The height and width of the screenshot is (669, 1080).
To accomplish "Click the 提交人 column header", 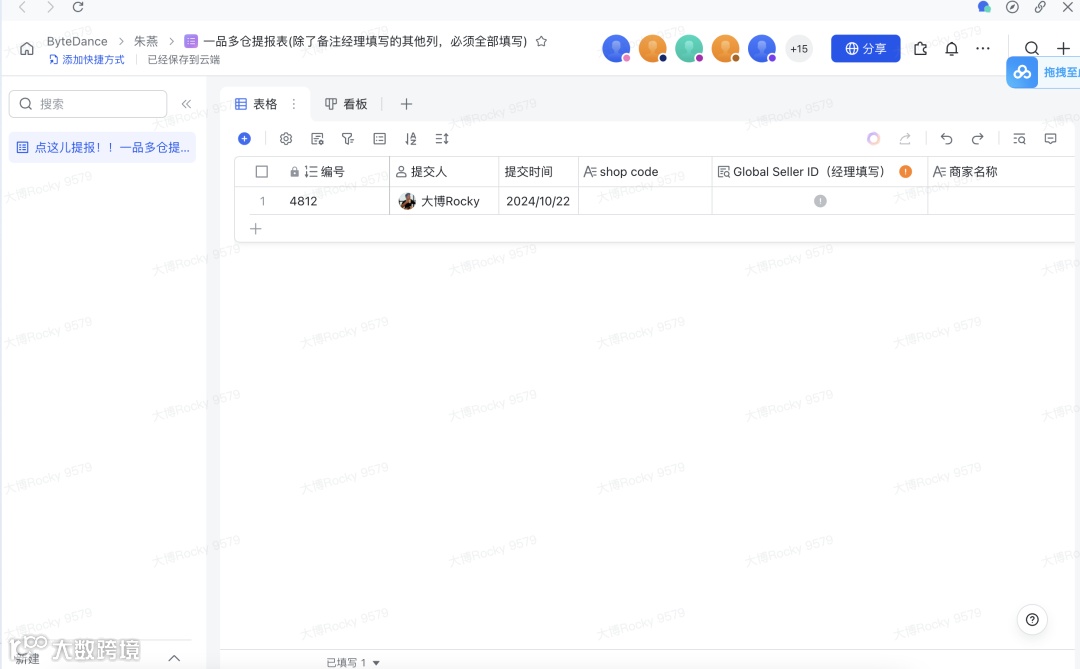I will coord(444,172).
